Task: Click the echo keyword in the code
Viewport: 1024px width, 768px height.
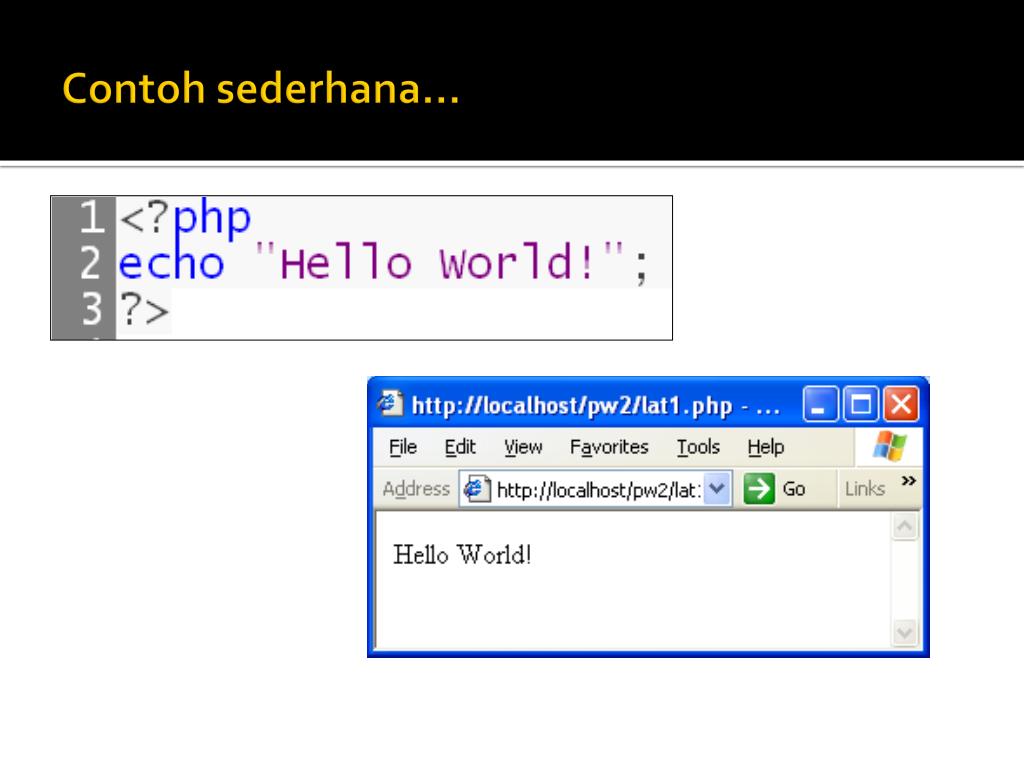Action: click(171, 263)
